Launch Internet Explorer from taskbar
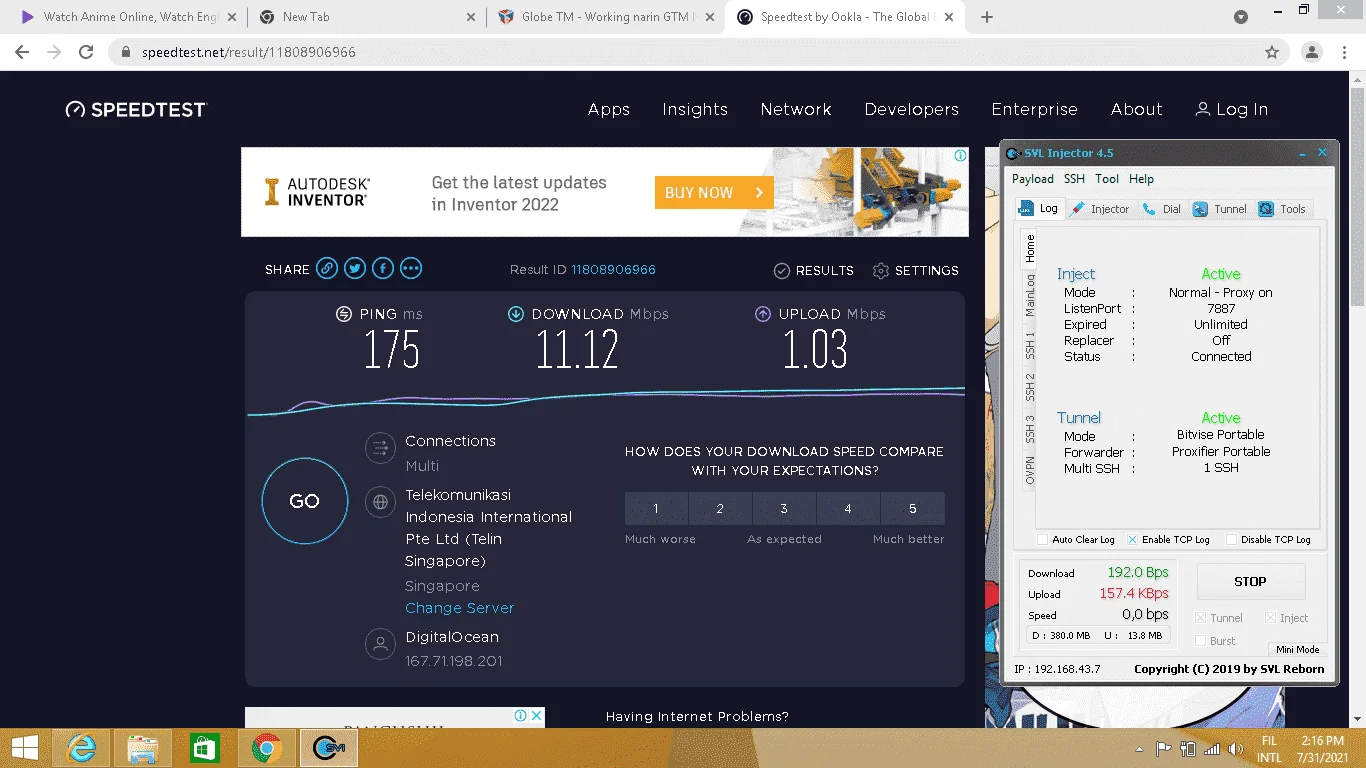The width and height of the screenshot is (1366, 768). pyautogui.click(x=81, y=748)
